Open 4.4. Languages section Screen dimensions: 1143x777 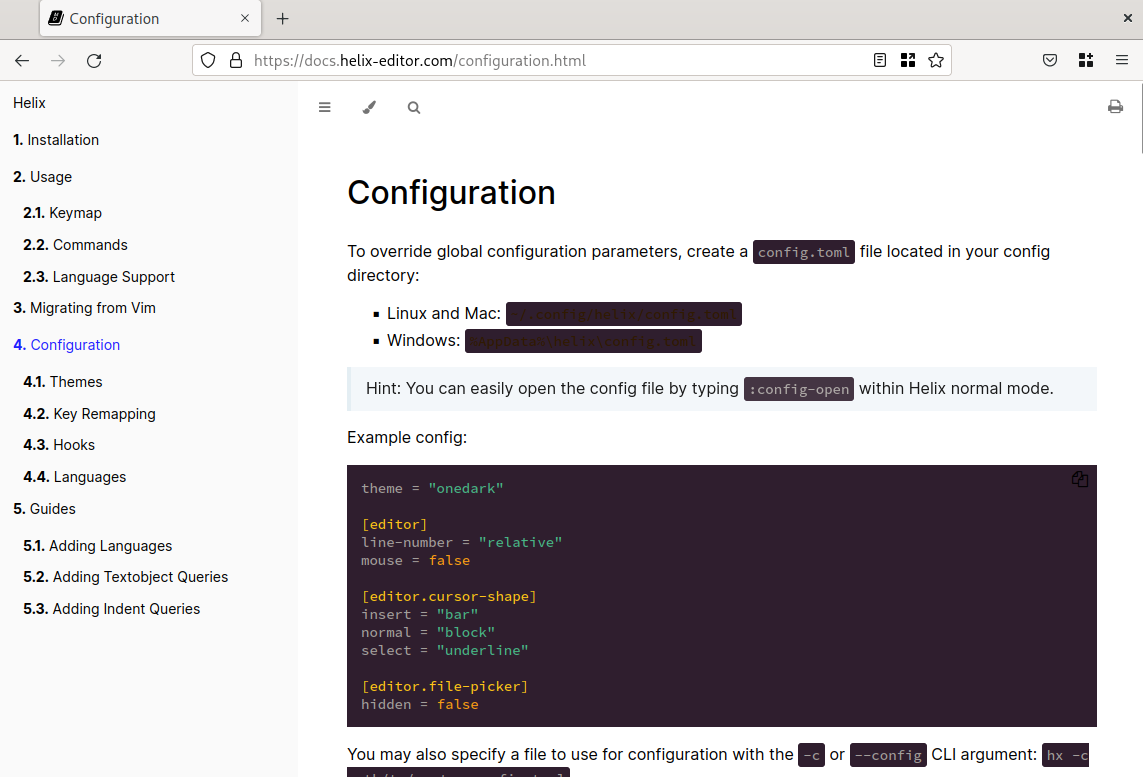pos(74,477)
